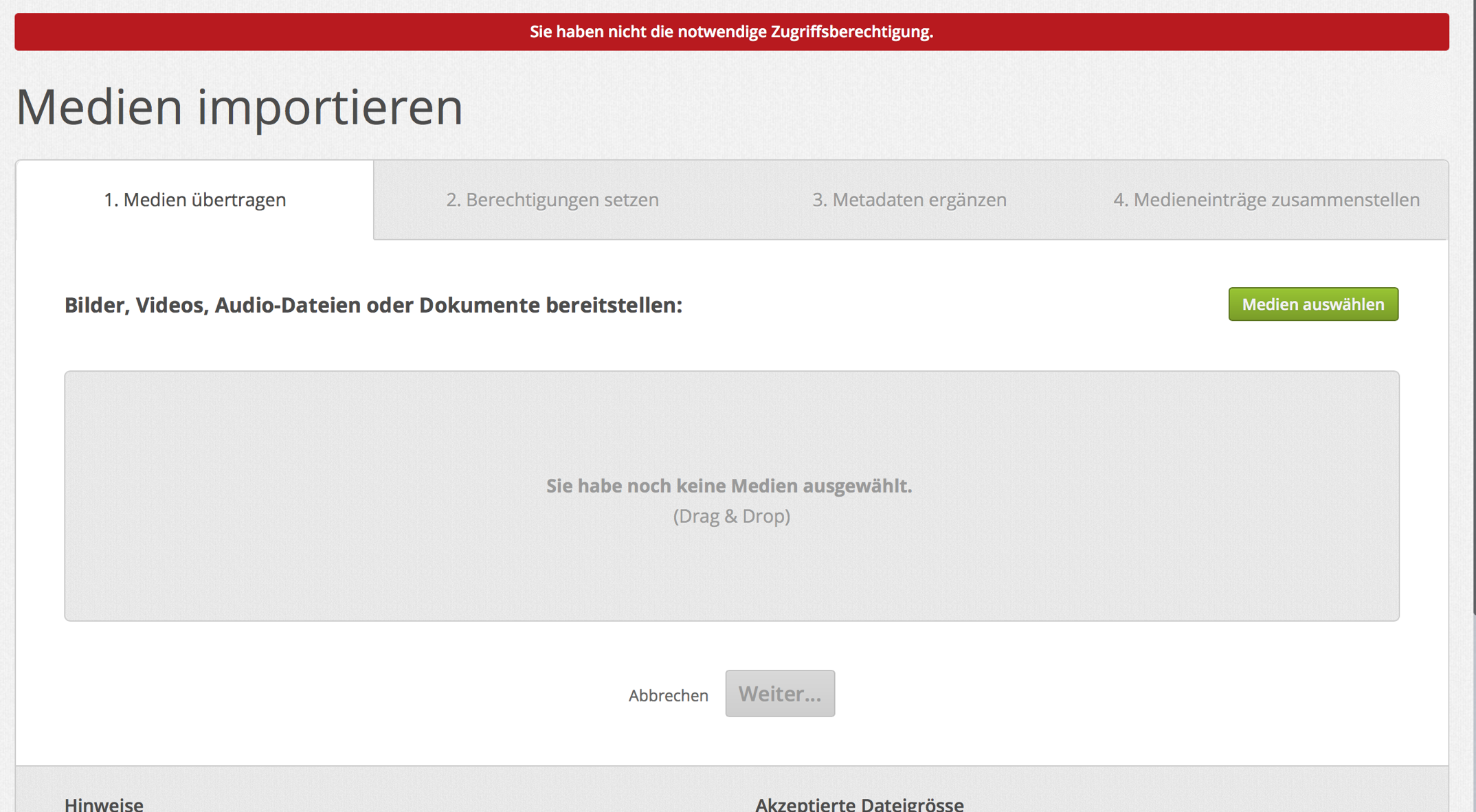Click the green Medien auswählen button
The height and width of the screenshot is (812, 1476).
(1312, 304)
